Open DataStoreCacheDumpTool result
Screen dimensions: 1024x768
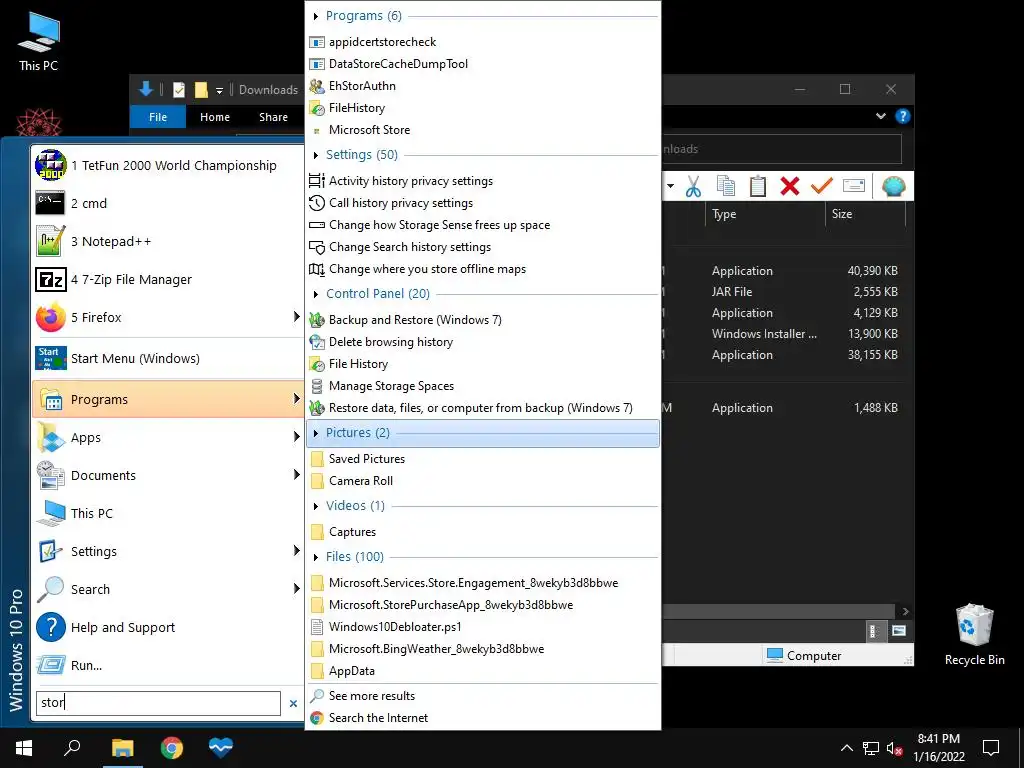tap(483, 64)
